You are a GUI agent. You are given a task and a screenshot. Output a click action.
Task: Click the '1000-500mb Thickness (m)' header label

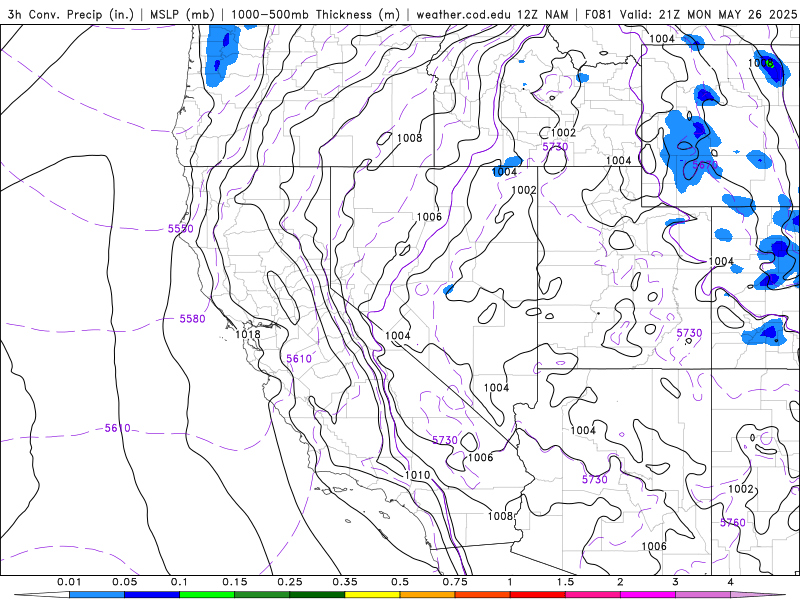(x=315, y=15)
